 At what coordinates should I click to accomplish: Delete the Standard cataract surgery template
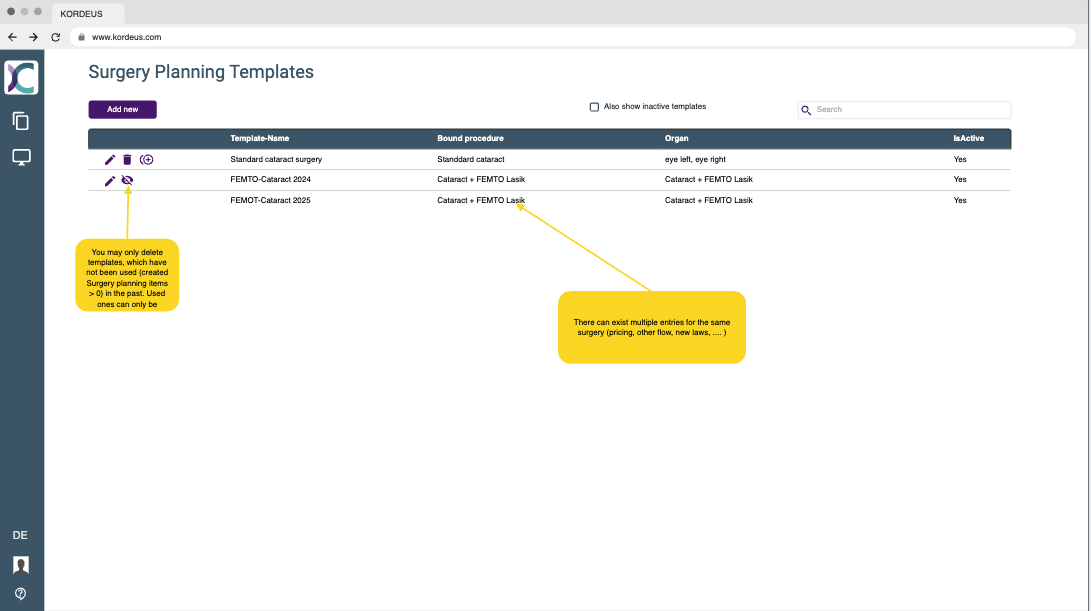point(127,160)
